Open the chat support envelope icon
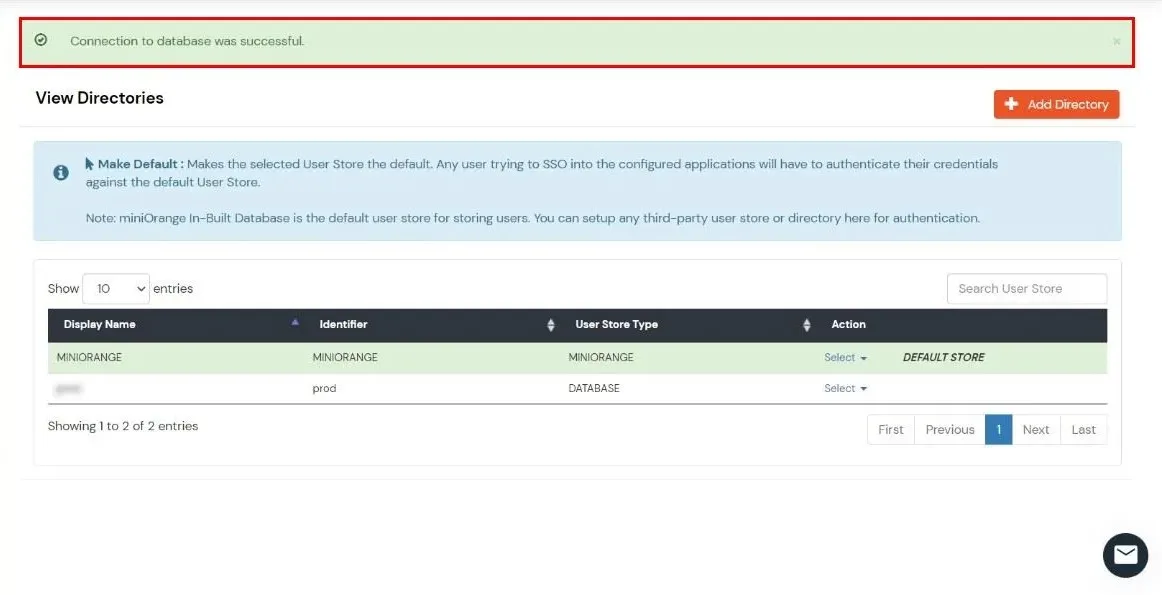 click(1125, 555)
